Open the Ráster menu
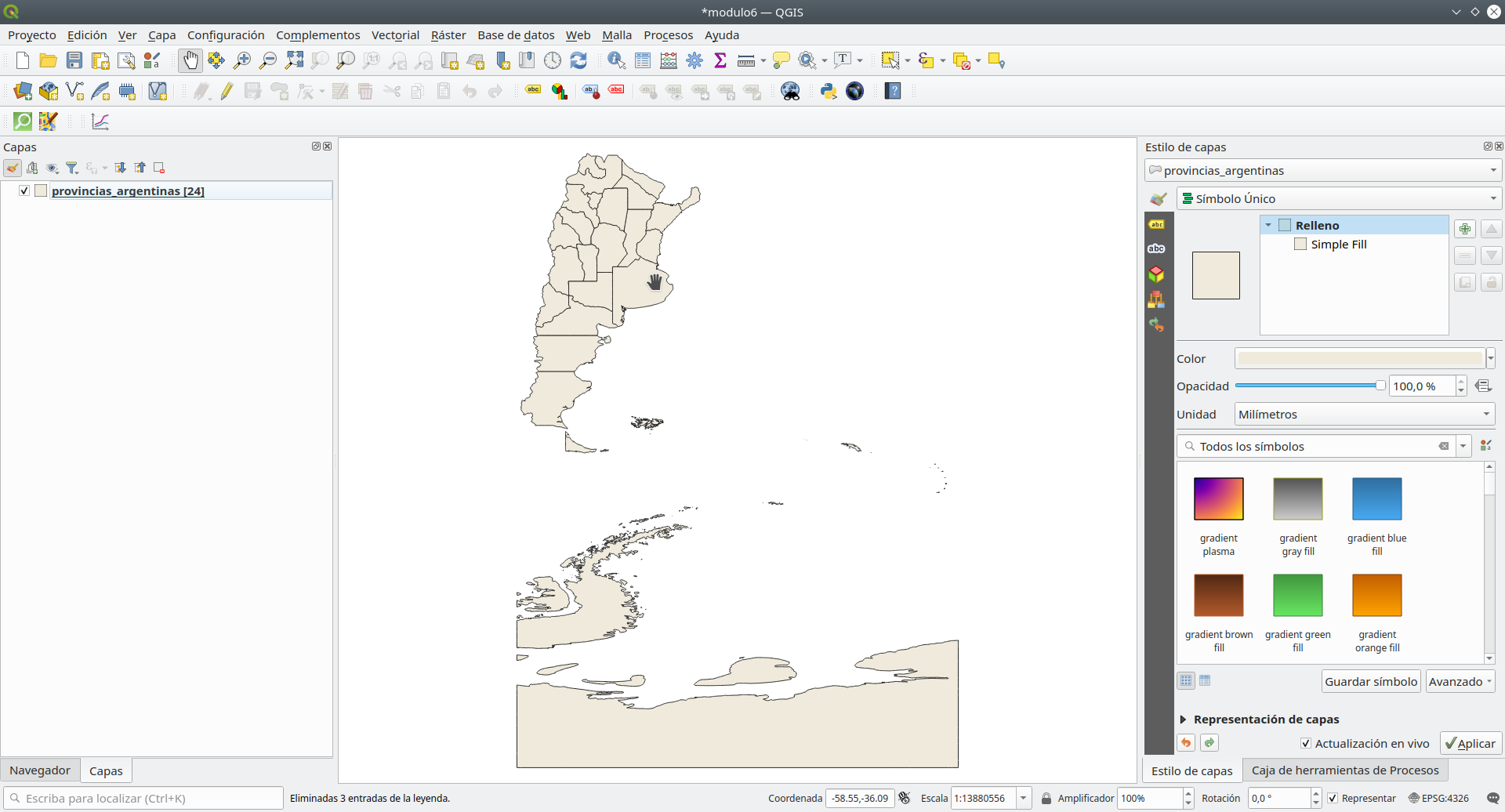This screenshot has height=812, width=1505. point(448,35)
